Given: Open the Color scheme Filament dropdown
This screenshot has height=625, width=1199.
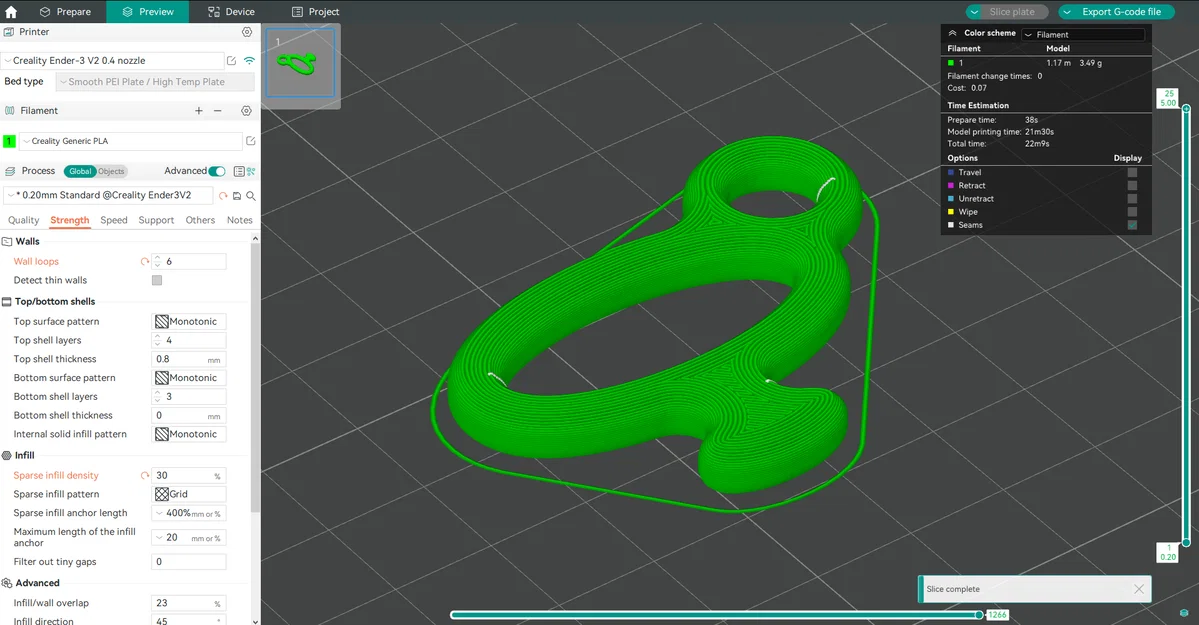Looking at the screenshot, I should pyautogui.click(x=1084, y=34).
